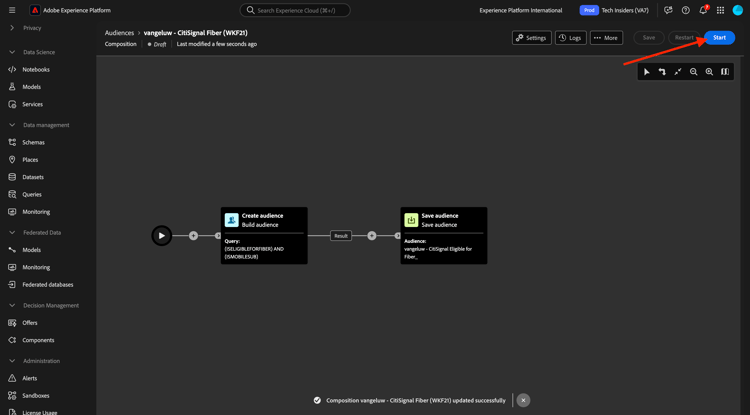
Task: Dismiss the updated successfully toast
Action: pos(523,400)
